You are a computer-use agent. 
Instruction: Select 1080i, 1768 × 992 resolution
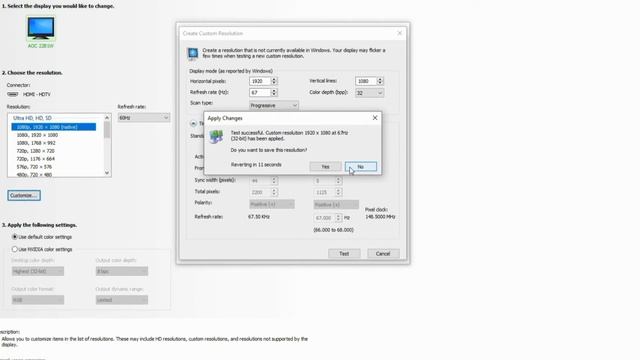[36, 143]
